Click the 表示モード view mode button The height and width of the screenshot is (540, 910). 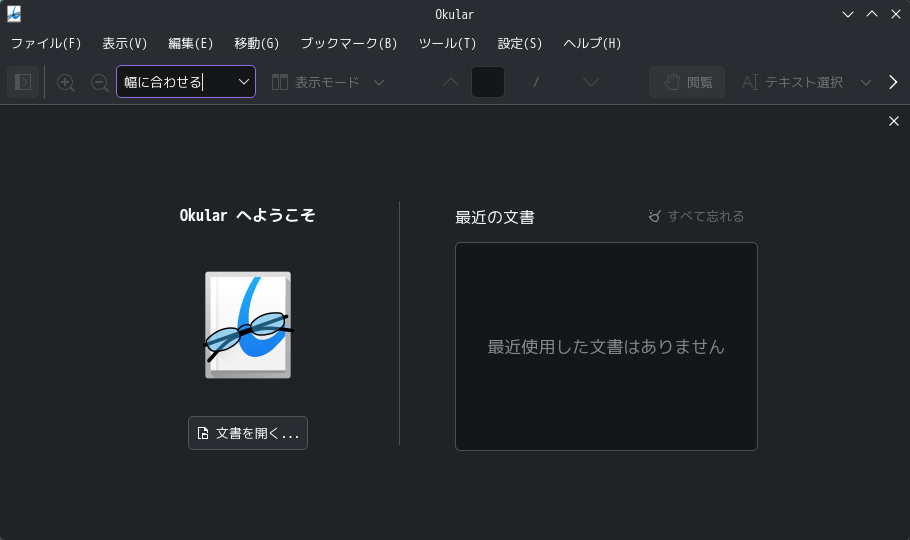[x=316, y=82]
